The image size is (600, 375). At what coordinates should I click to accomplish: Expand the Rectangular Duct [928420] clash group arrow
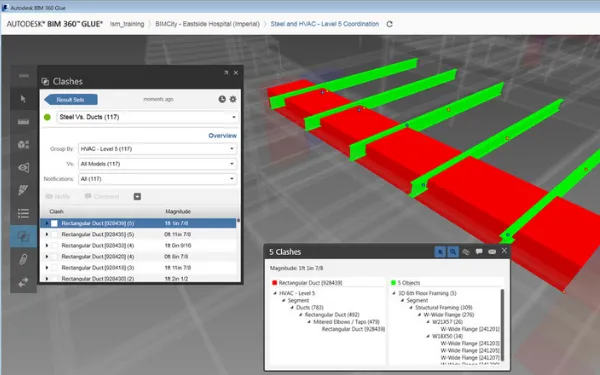(47, 256)
